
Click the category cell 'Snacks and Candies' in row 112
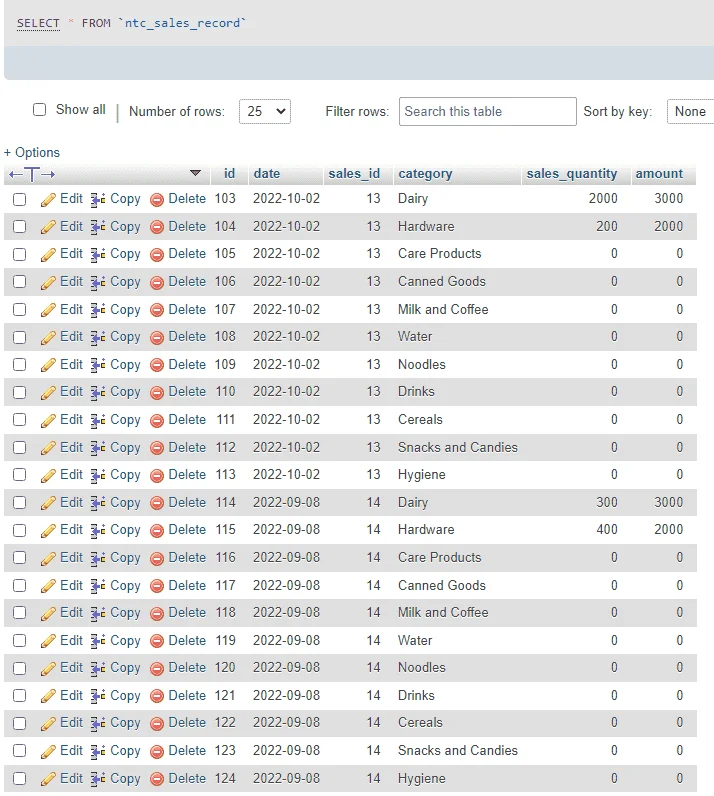coord(458,447)
